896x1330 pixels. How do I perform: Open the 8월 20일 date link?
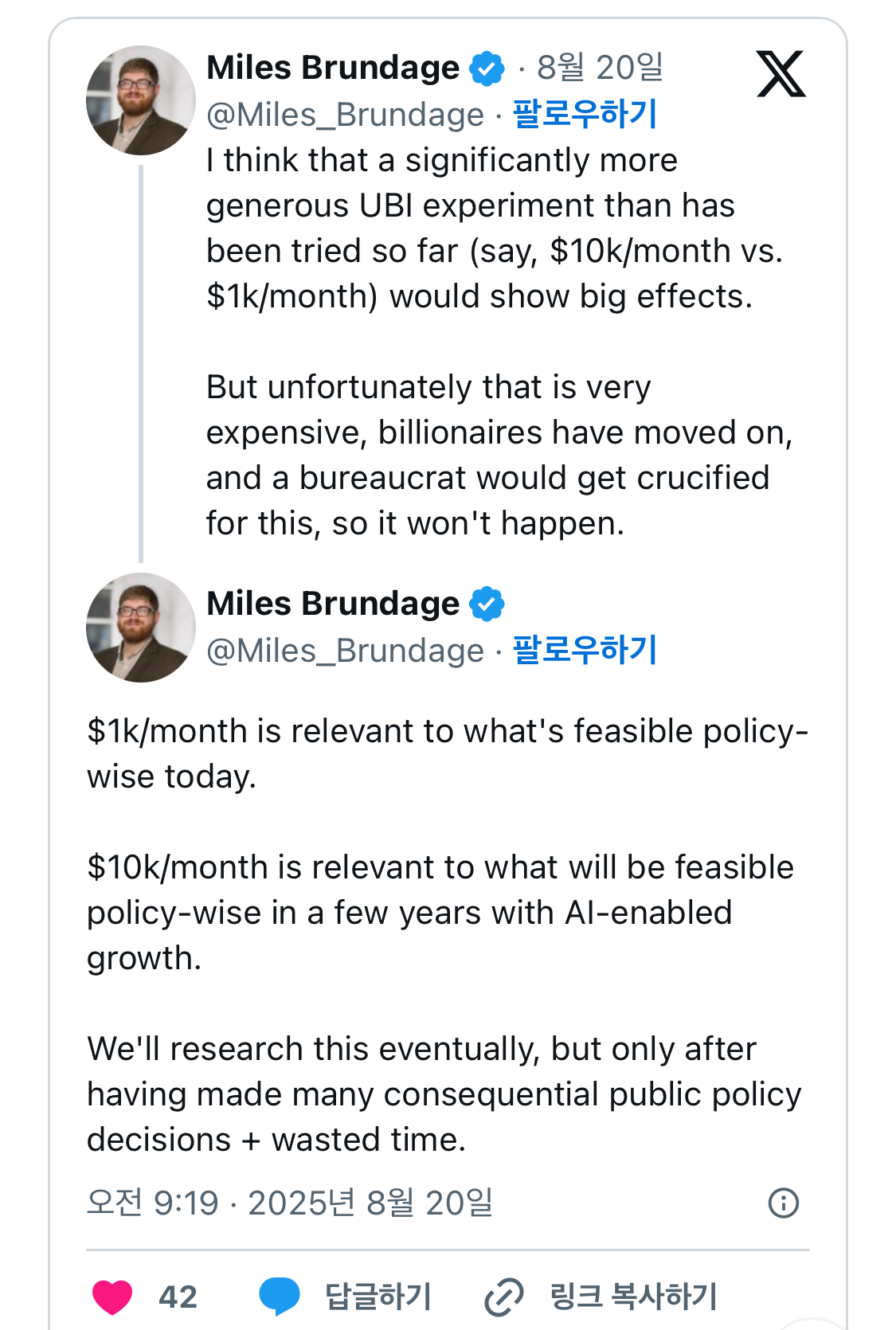(600, 68)
